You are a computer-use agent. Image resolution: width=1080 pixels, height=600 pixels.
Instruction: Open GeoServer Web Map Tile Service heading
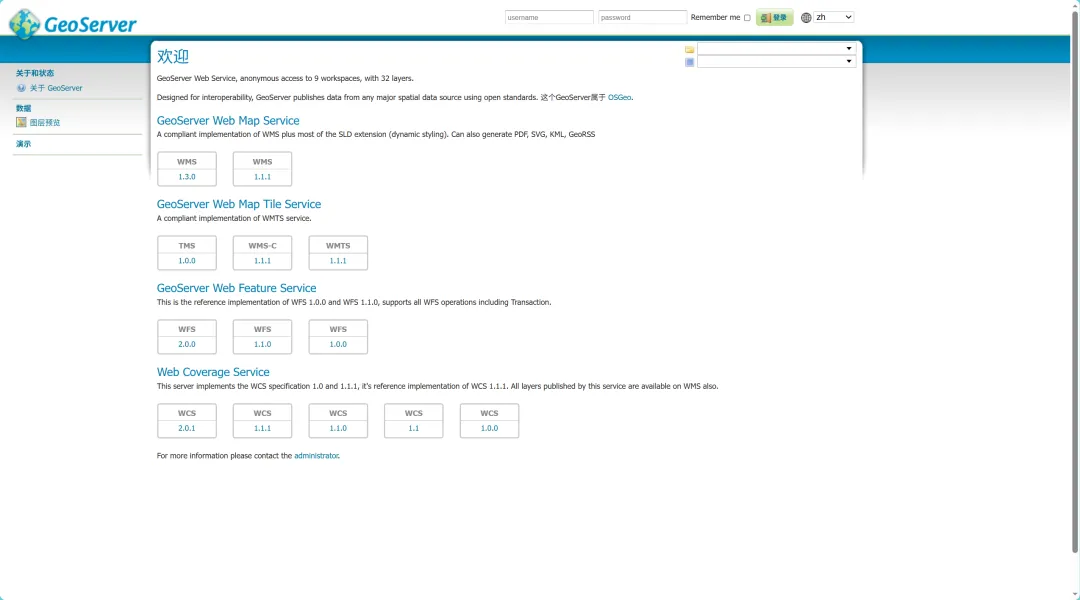[x=238, y=204]
